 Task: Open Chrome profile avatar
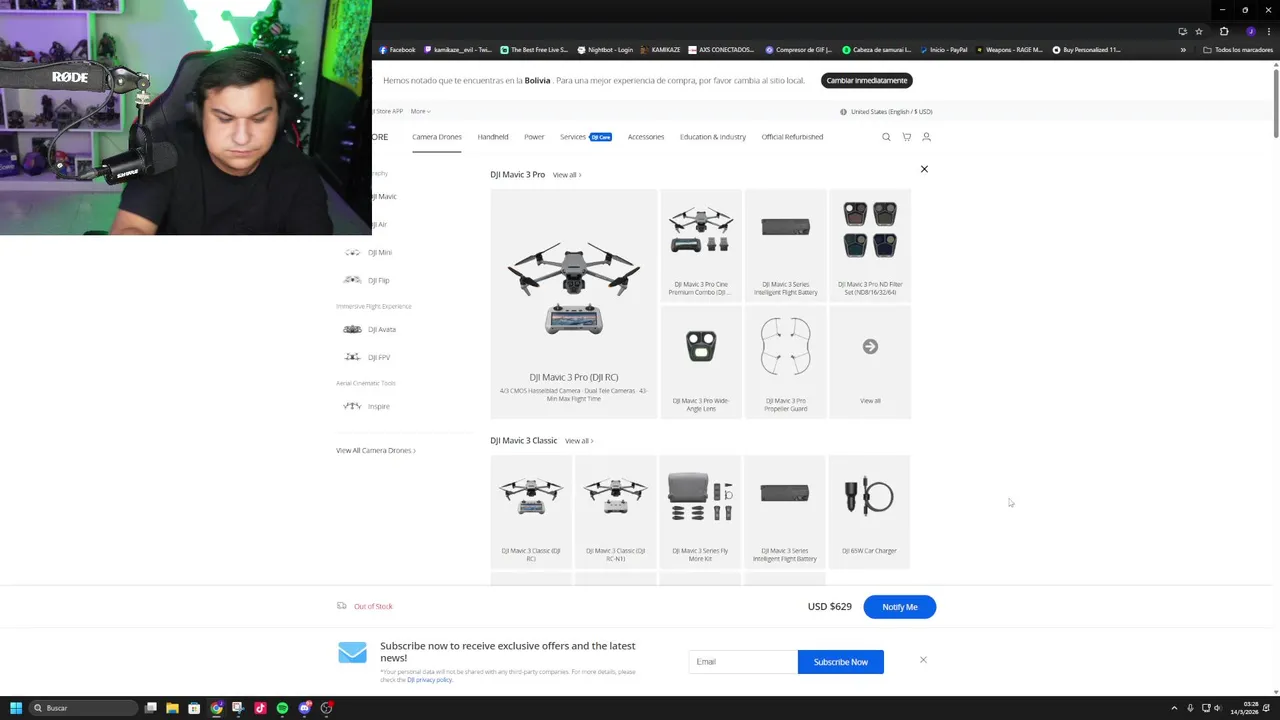pyautogui.click(x=1250, y=31)
